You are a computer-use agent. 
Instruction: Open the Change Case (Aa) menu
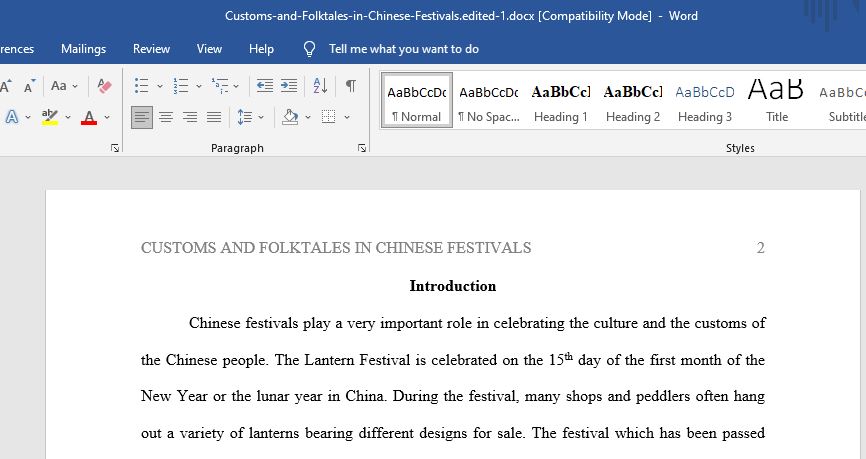(64, 86)
